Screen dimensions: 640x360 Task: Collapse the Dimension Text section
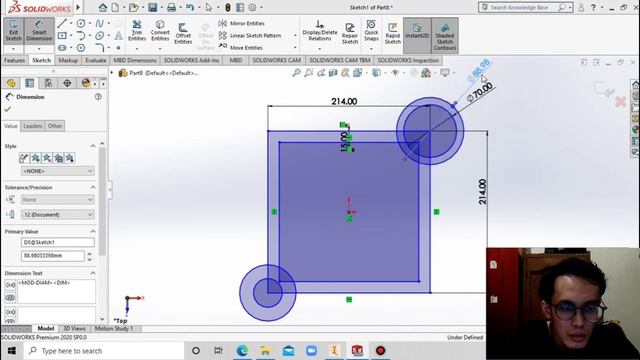pyautogui.click(x=93, y=273)
